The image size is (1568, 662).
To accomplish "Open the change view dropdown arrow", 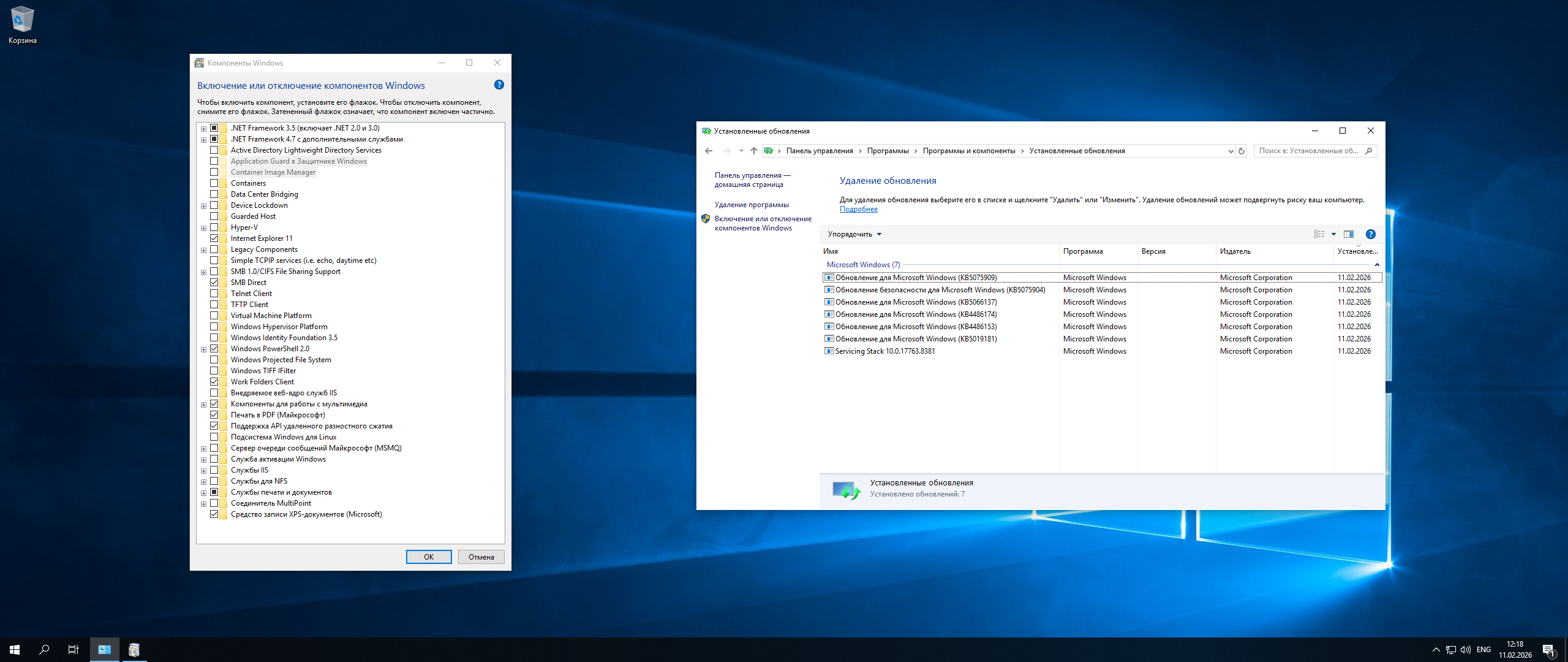I will [1333, 234].
